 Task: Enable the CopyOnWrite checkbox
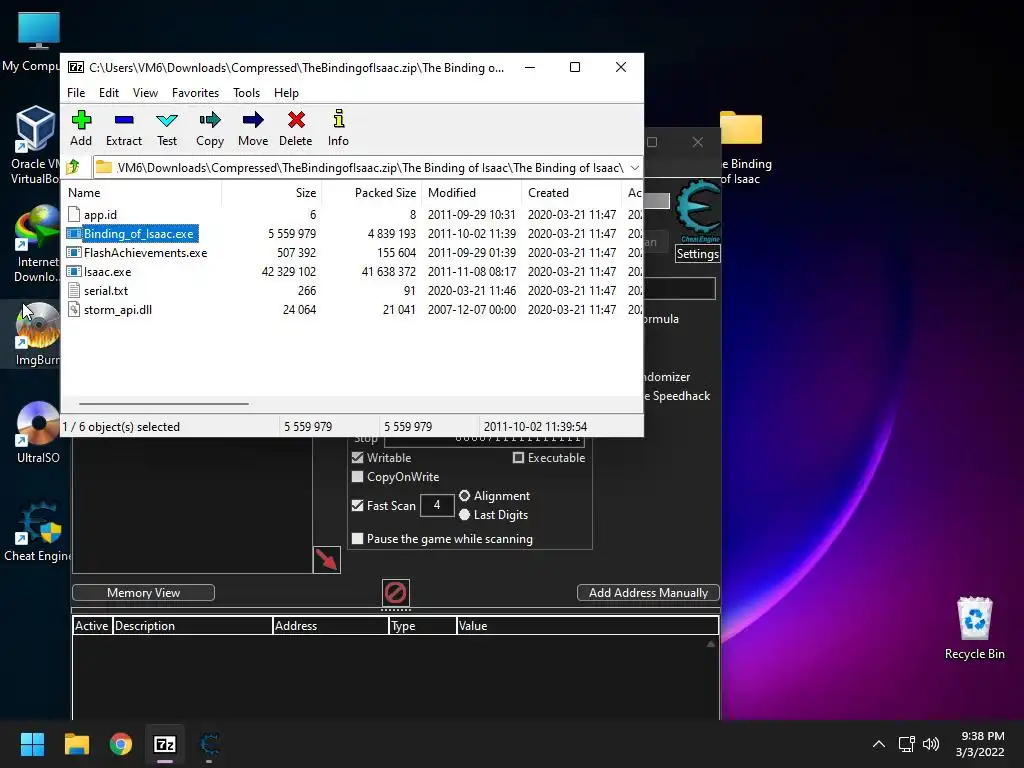pos(357,477)
